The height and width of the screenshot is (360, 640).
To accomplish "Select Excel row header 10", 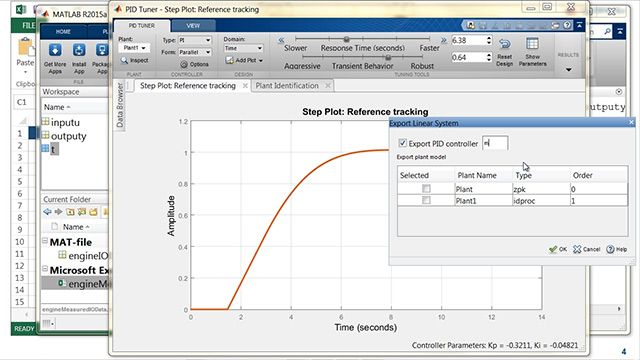I will tap(20, 242).
